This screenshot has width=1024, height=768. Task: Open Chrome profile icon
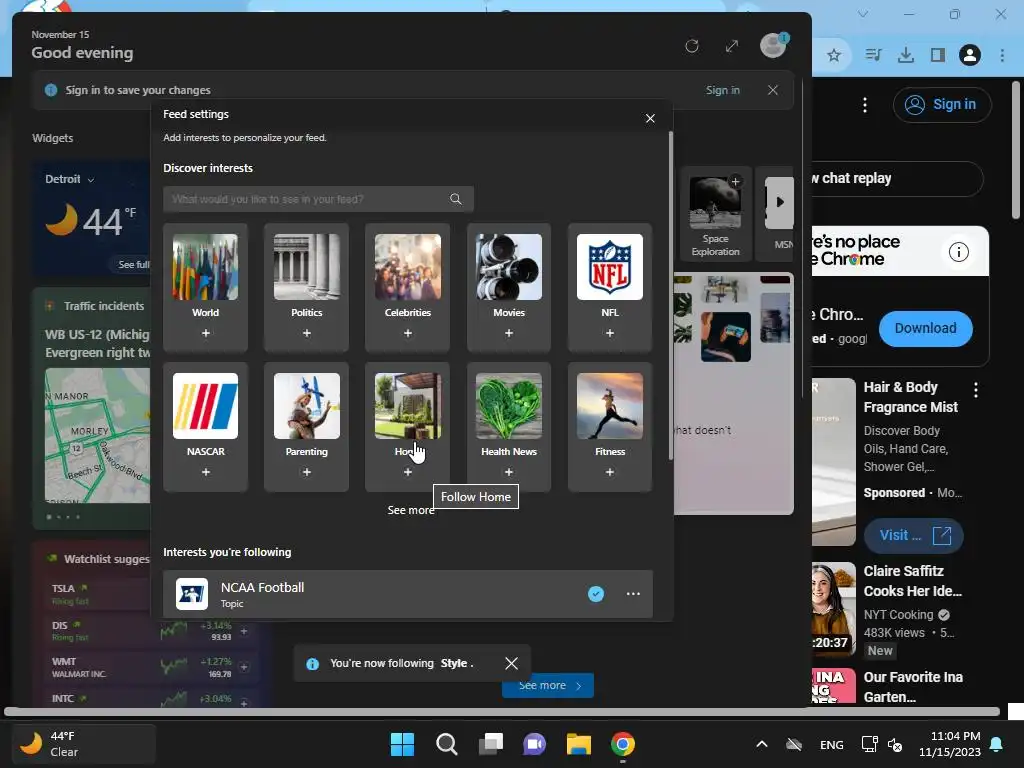[x=970, y=56]
